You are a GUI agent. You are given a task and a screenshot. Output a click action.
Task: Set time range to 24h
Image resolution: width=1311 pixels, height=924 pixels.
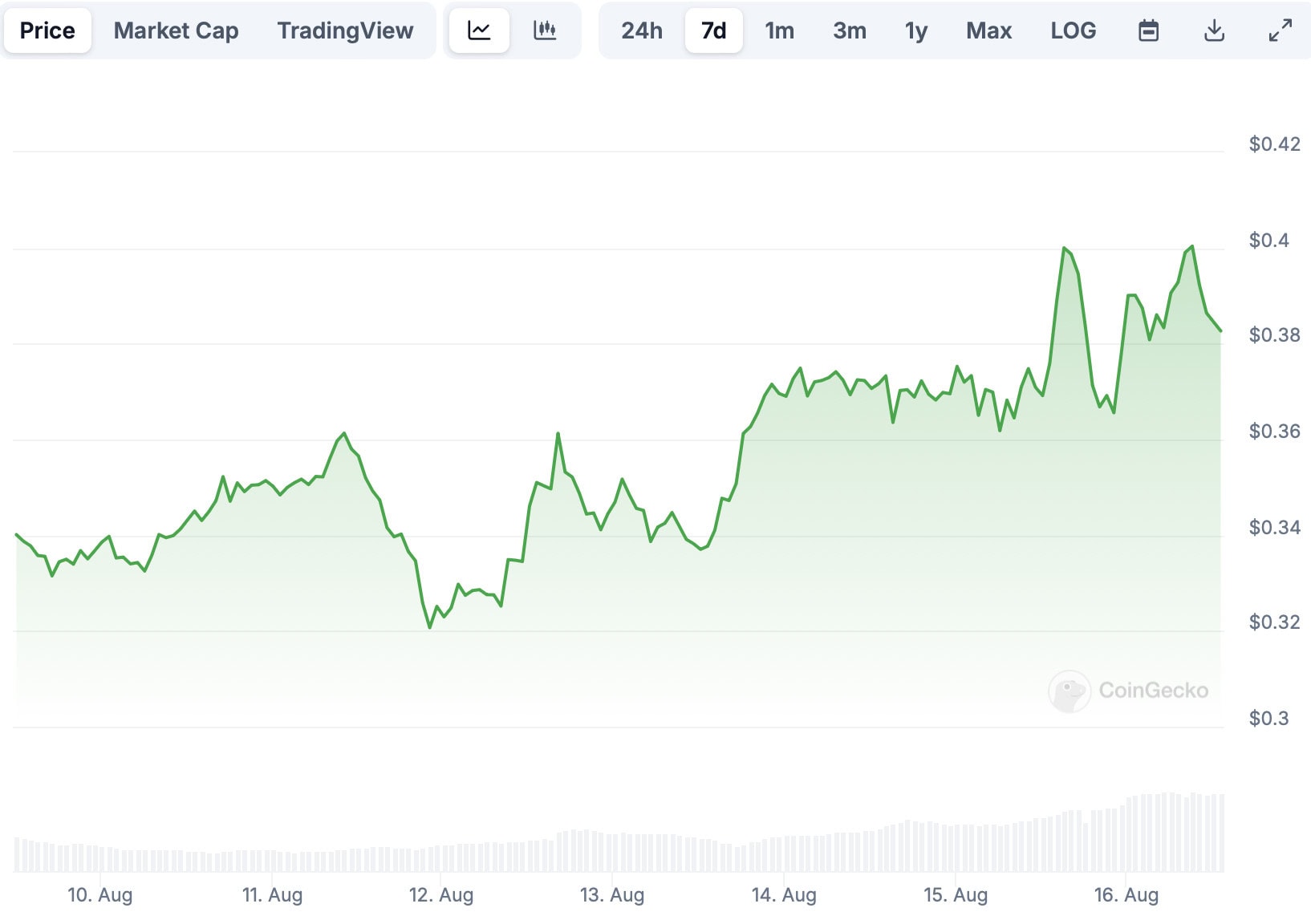pyautogui.click(x=642, y=30)
